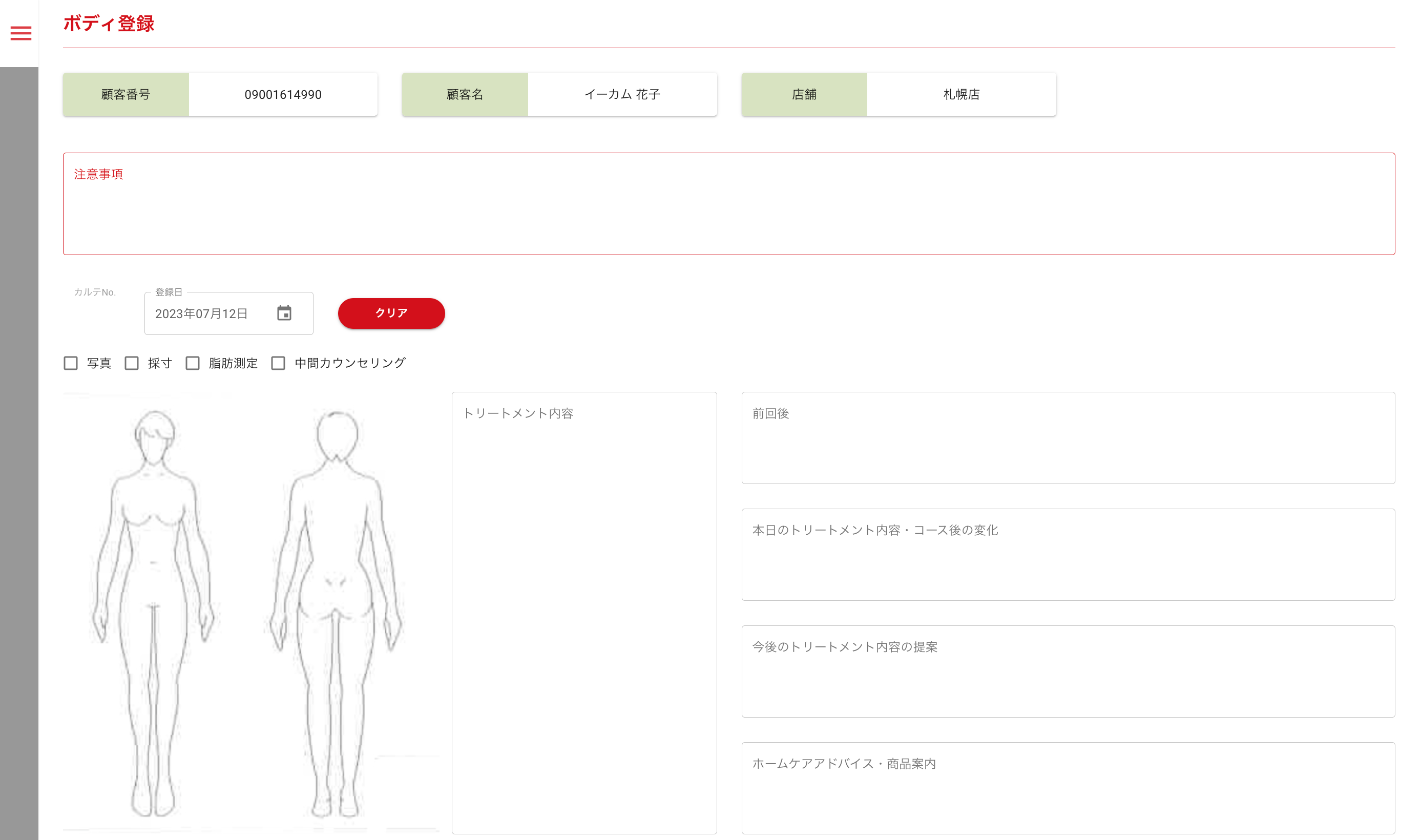
Task: Enable the 写真 checkbox
Action: tap(71, 363)
